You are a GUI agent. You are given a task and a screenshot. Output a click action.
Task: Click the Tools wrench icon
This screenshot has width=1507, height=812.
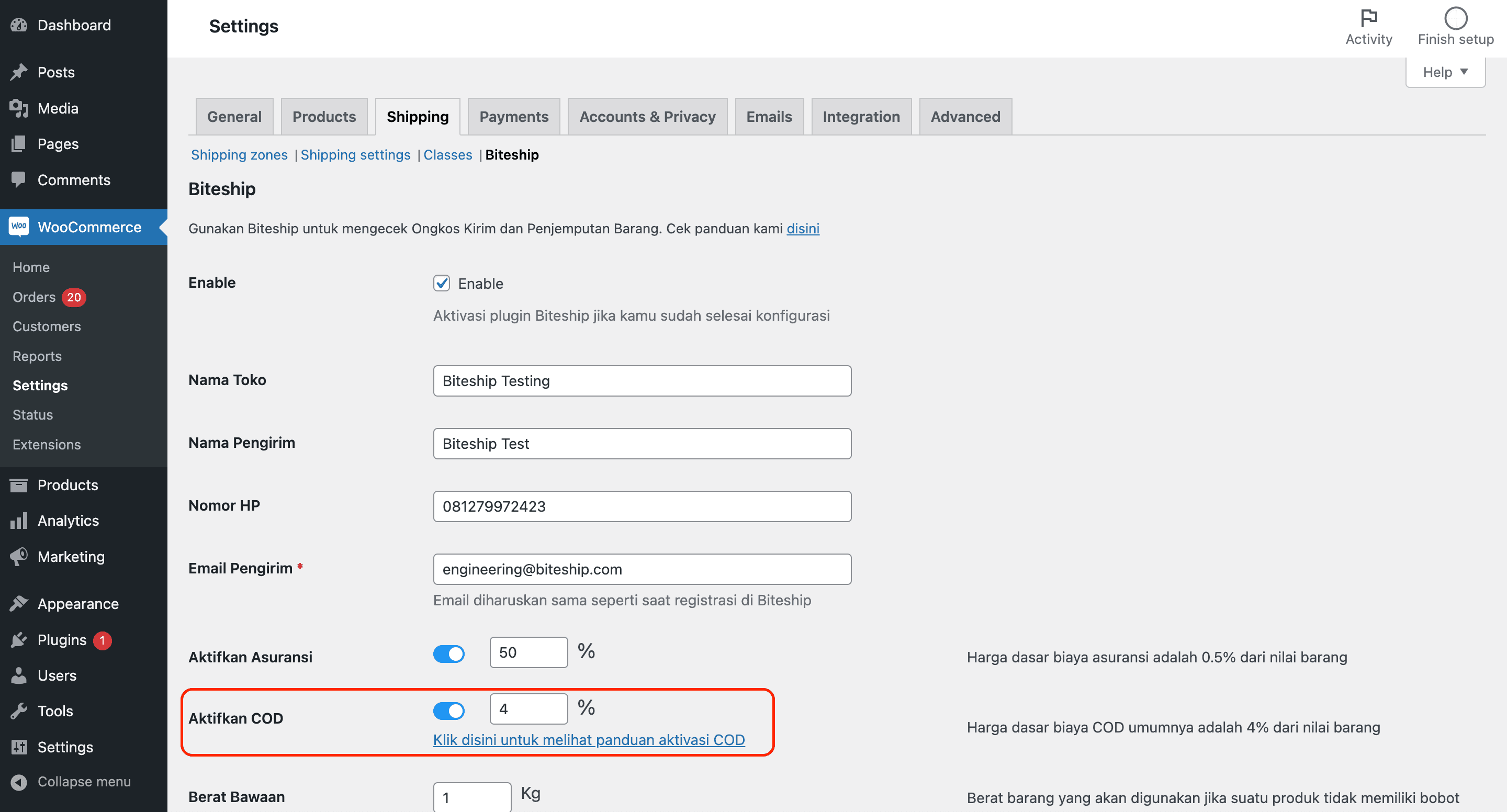click(19, 711)
